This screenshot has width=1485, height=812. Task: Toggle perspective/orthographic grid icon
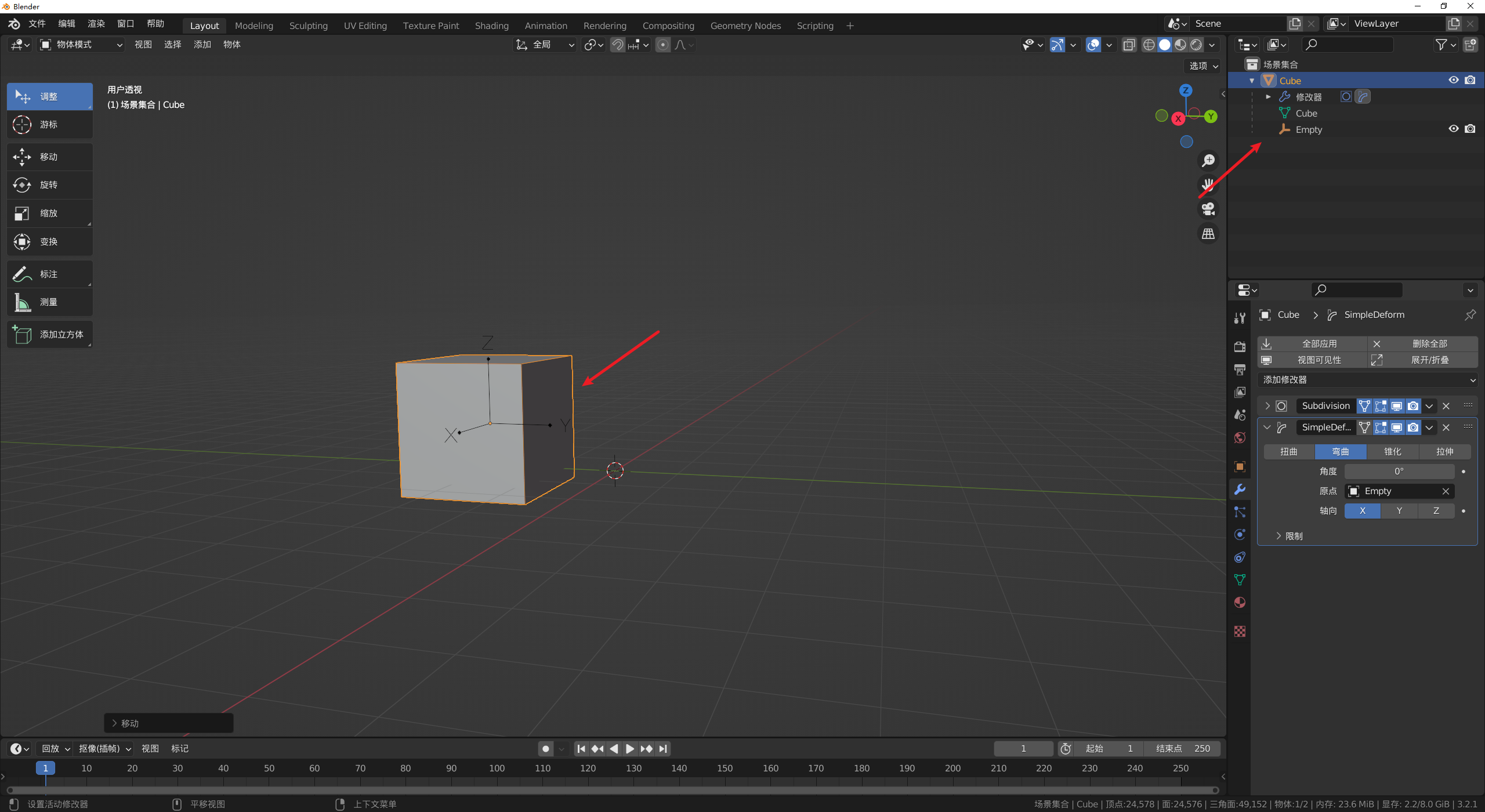[x=1208, y=234]
